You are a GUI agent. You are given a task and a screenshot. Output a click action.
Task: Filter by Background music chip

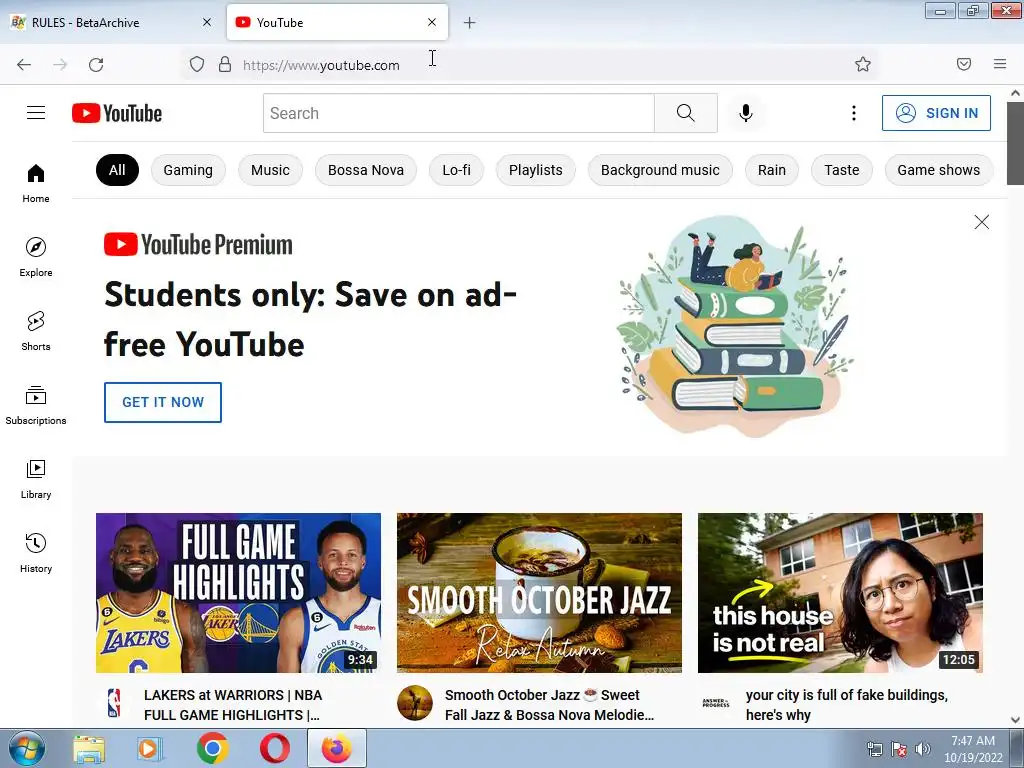tap(660, 170)
